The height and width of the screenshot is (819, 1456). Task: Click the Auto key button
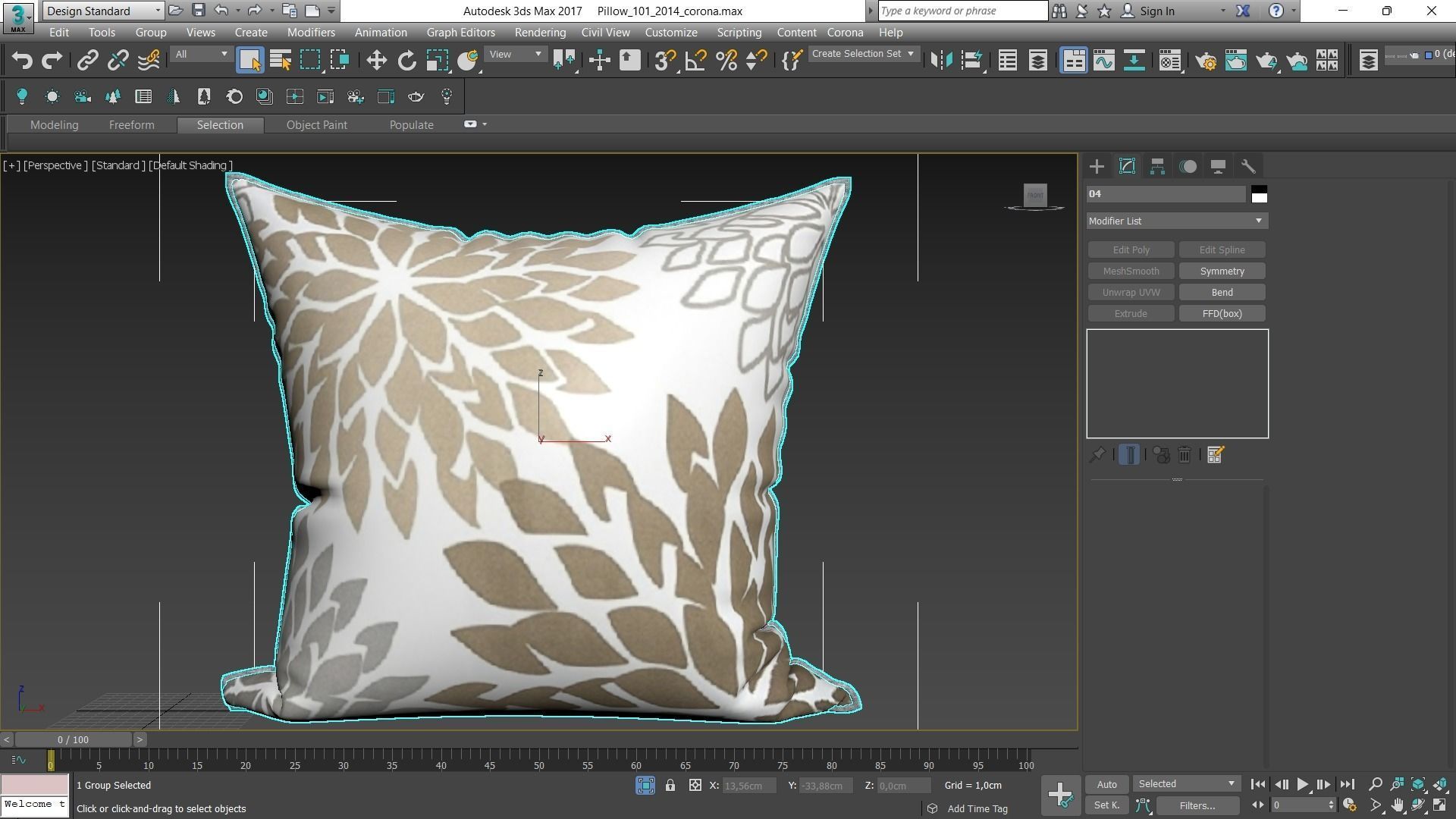coord(1106,784)
